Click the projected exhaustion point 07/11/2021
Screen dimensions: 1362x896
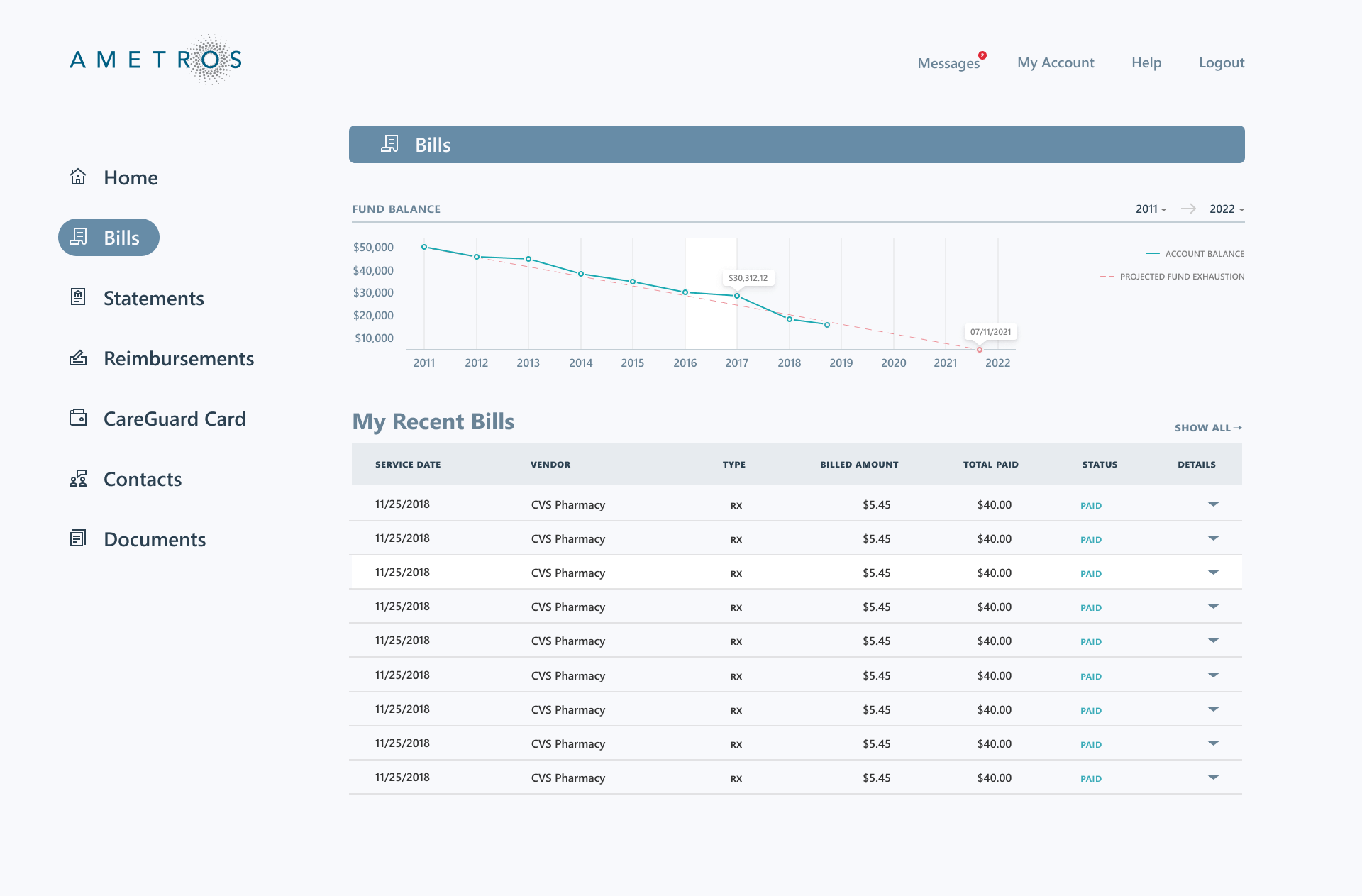coord(980,350)
